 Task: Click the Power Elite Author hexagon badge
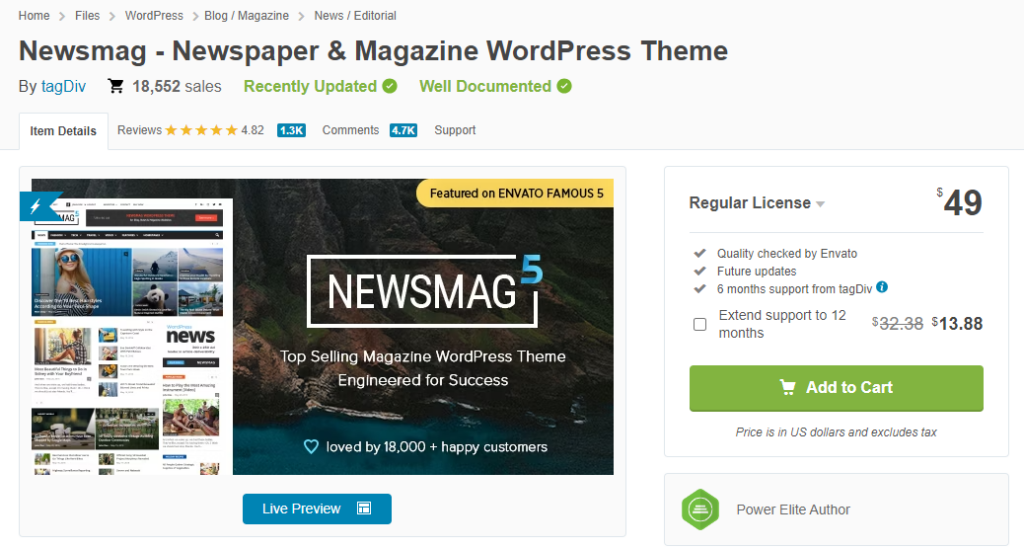coord(700,509)
